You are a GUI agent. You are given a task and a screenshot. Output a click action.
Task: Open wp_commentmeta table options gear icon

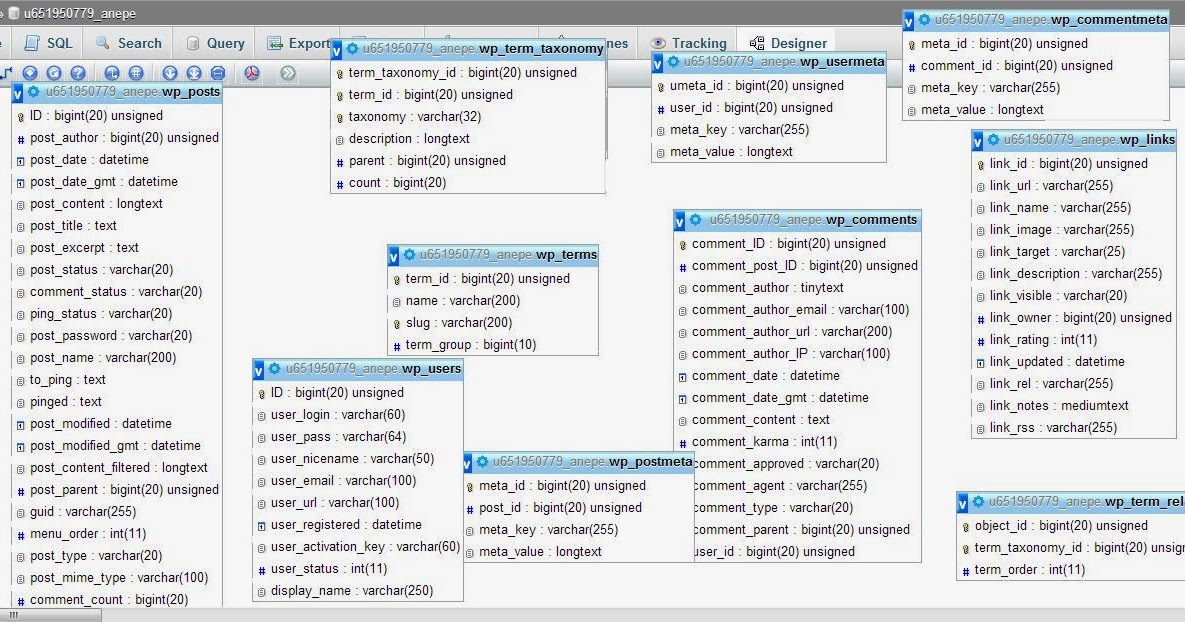[927, 18]
